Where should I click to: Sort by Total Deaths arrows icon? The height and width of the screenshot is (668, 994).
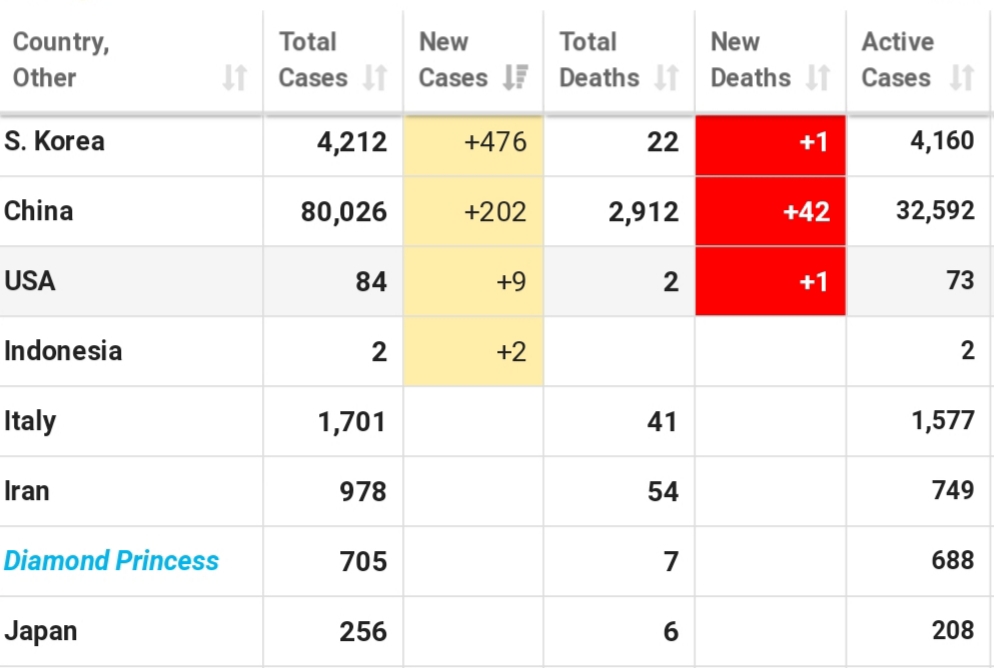(x=666, y=78)
